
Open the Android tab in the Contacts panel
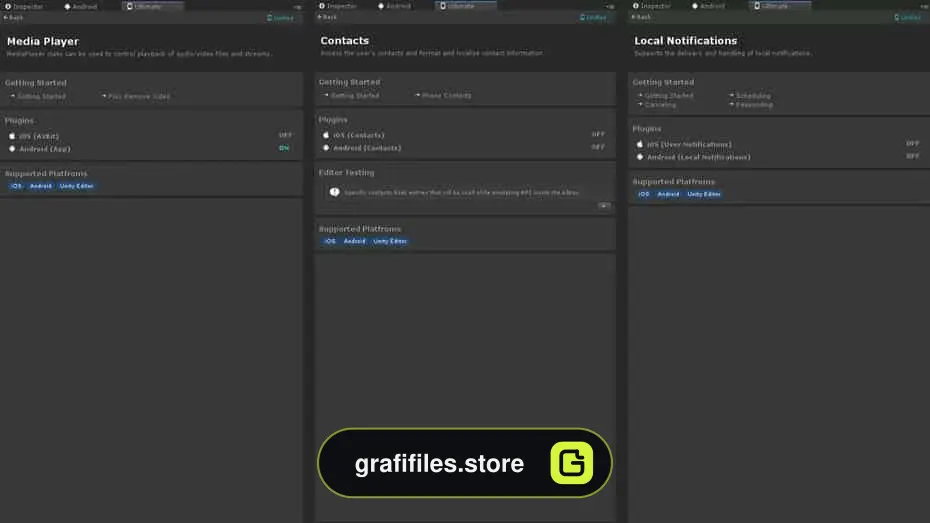394,6
